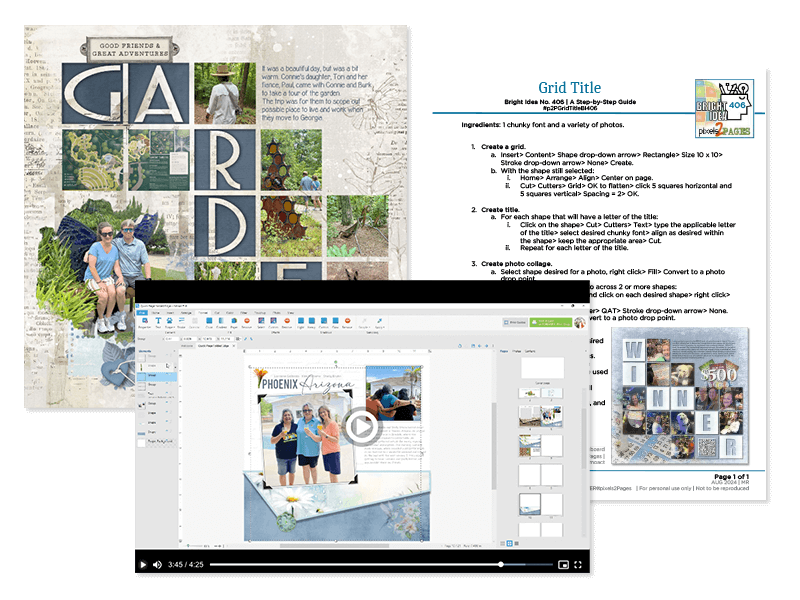Open the Filter ribbon tab

tap(244, 312)
